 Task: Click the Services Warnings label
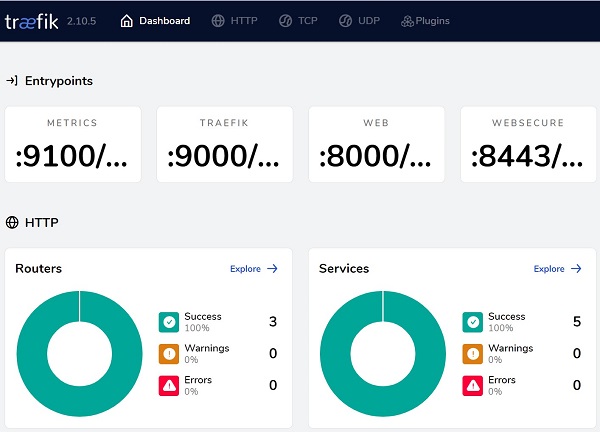point(511,348)
